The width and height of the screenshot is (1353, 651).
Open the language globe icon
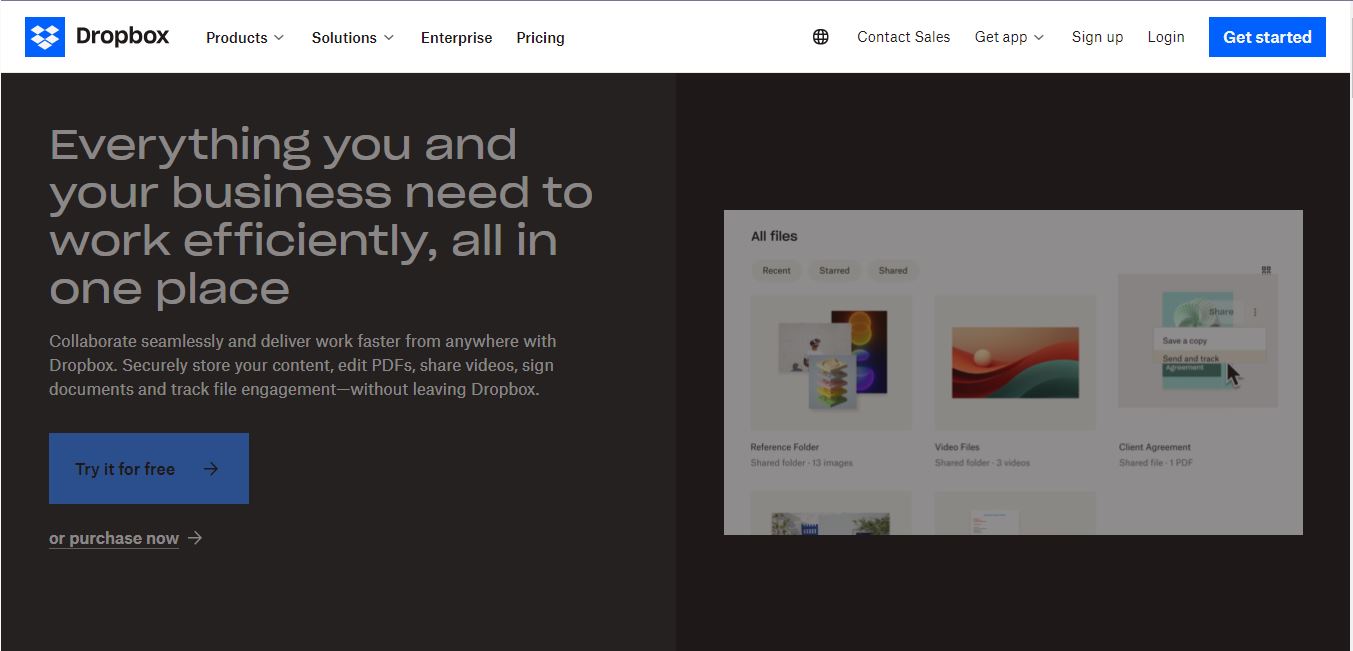[x=821, y=37]
